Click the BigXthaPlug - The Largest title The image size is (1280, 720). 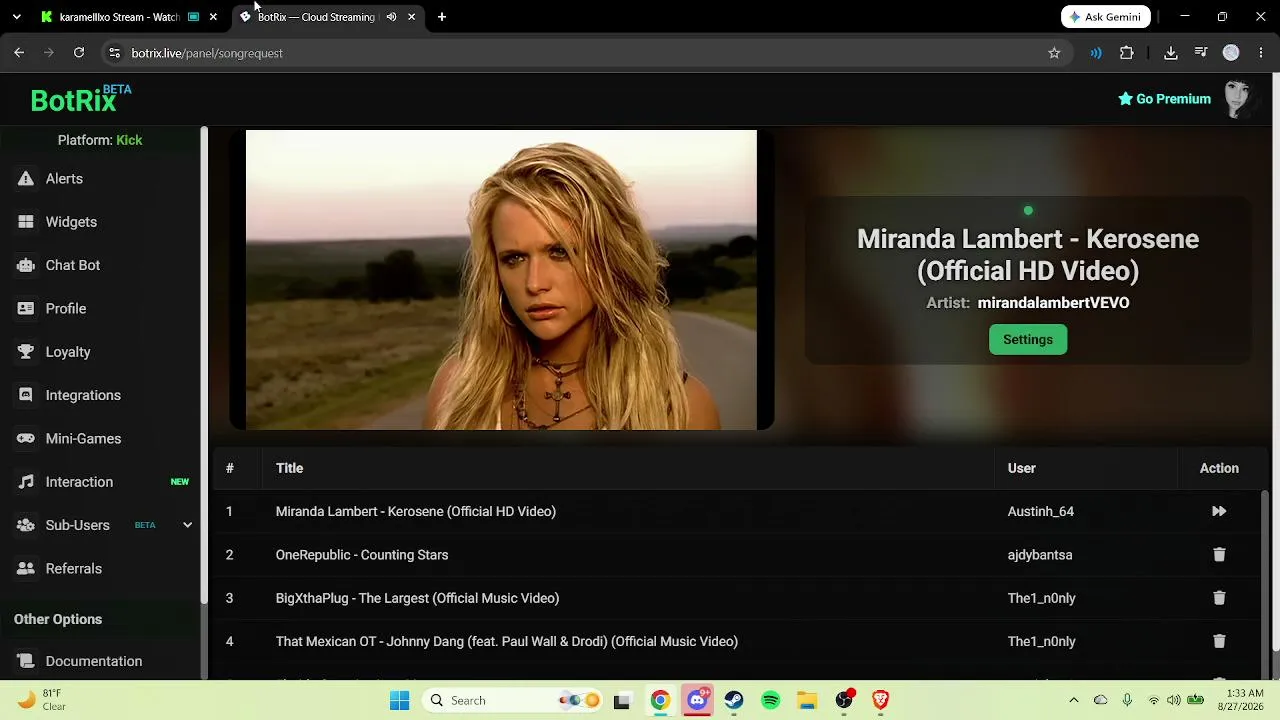(417, 598)
